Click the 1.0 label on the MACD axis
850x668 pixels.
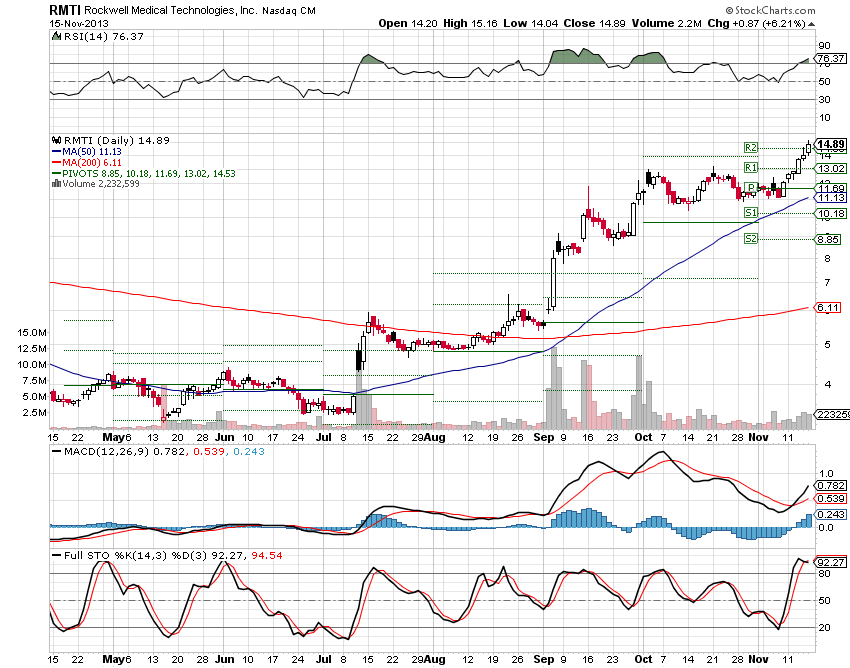click(826, 473)
